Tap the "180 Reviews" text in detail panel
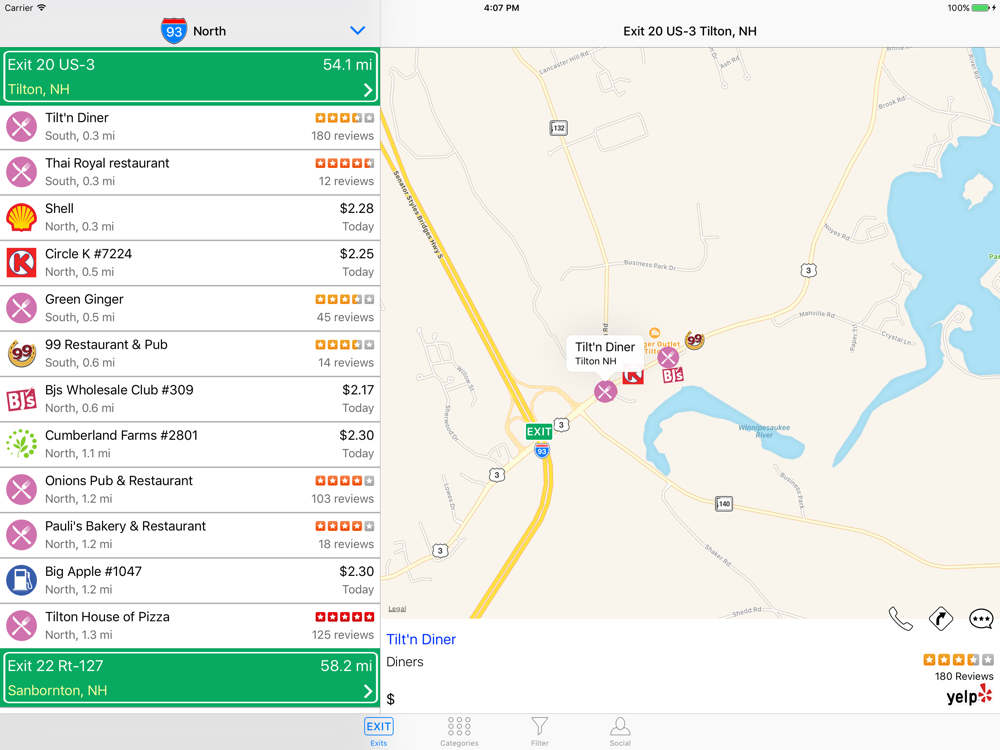1000x750 pixels. (964, 676)
